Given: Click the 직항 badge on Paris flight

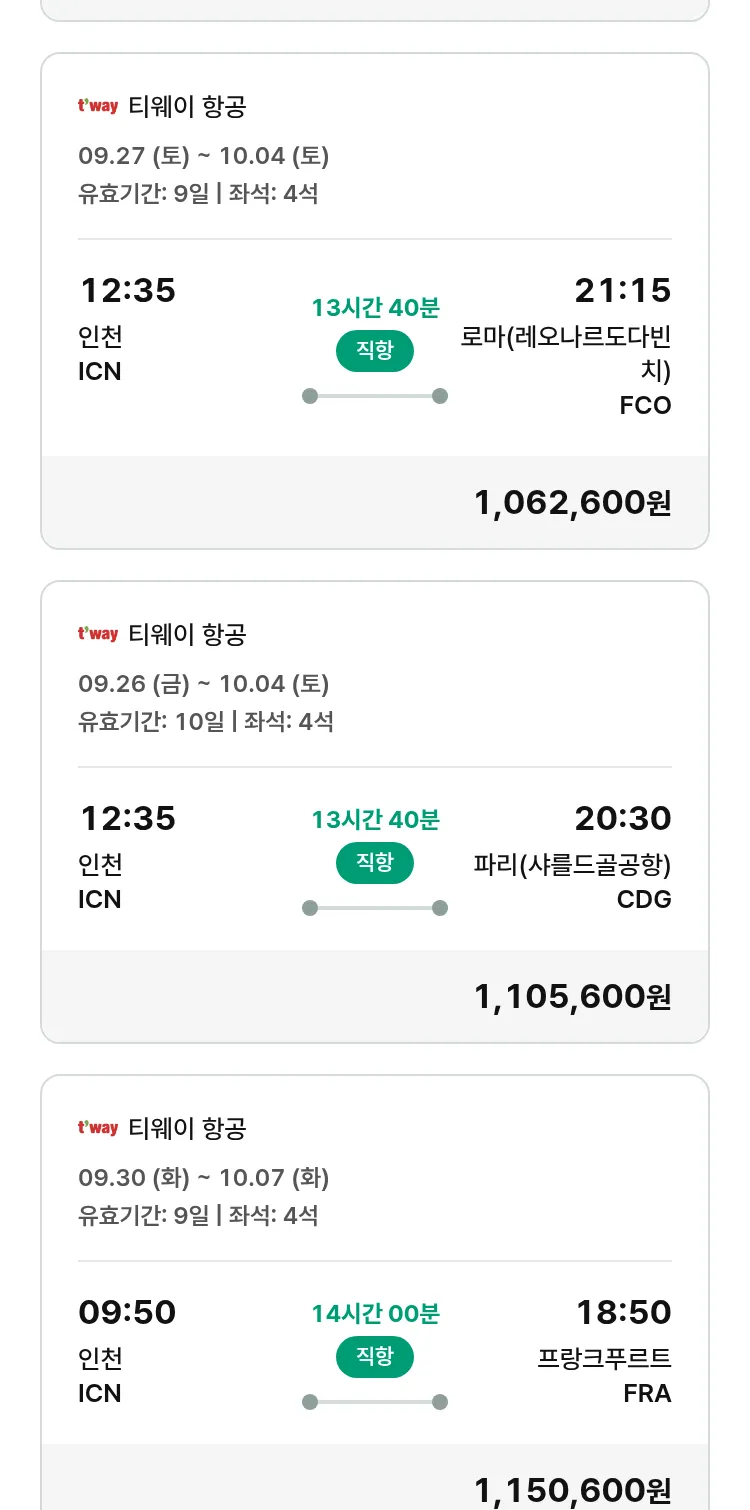Looking at the screenshot, I should [x=375, y=862].
